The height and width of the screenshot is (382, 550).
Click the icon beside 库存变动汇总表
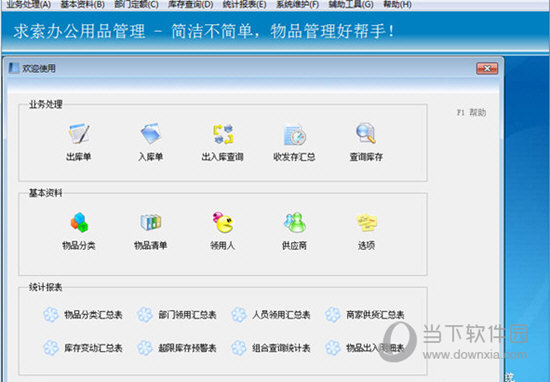point(51,348)
